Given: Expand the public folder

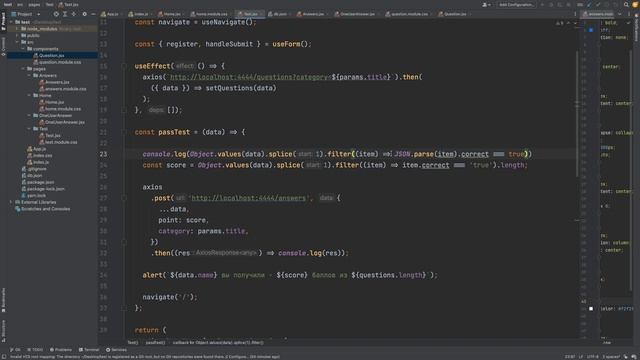Looking at the screenshot, I should click(17, 36).
